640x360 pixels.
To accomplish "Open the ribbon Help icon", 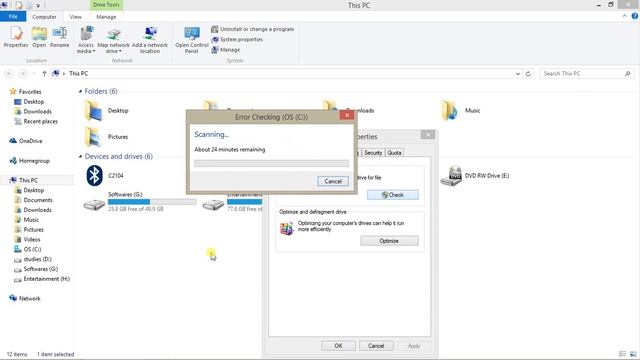I will 635,16.
